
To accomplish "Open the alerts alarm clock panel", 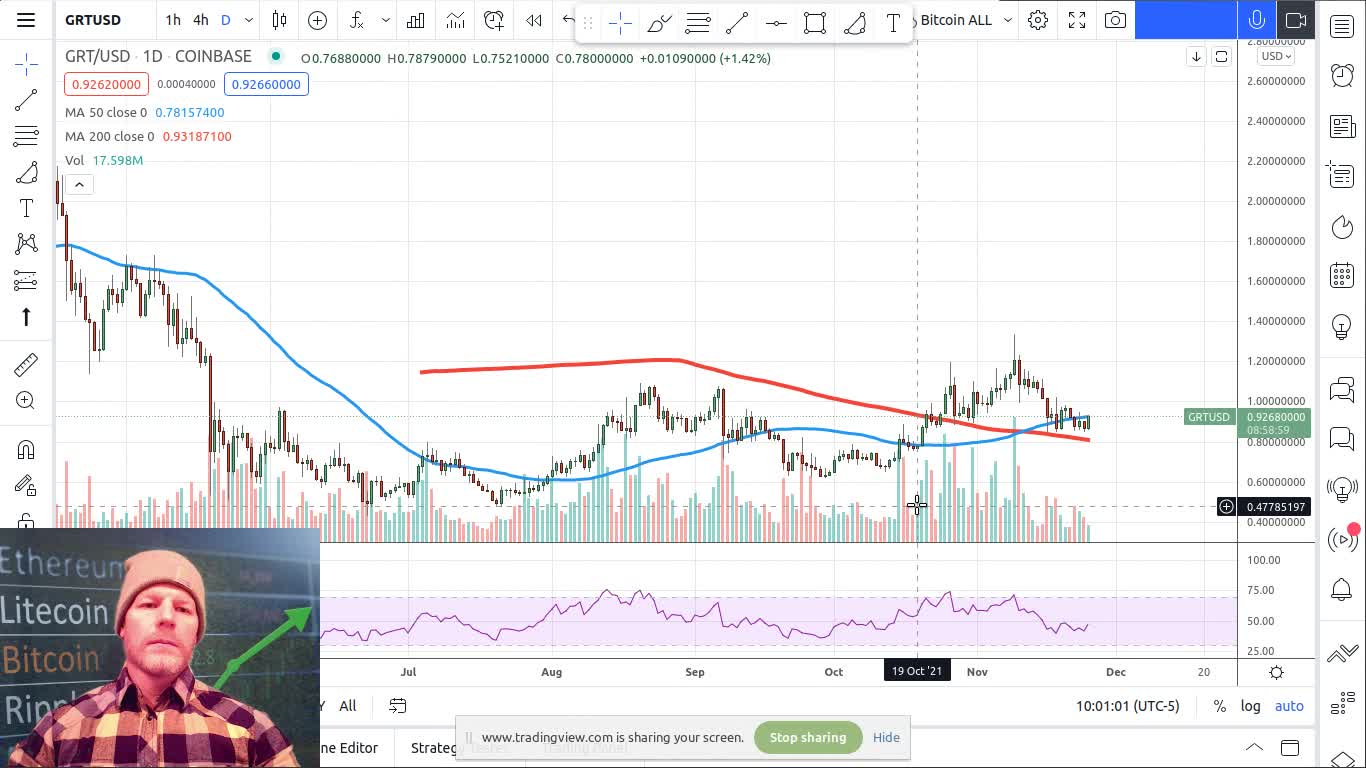I will point(1342,76).
